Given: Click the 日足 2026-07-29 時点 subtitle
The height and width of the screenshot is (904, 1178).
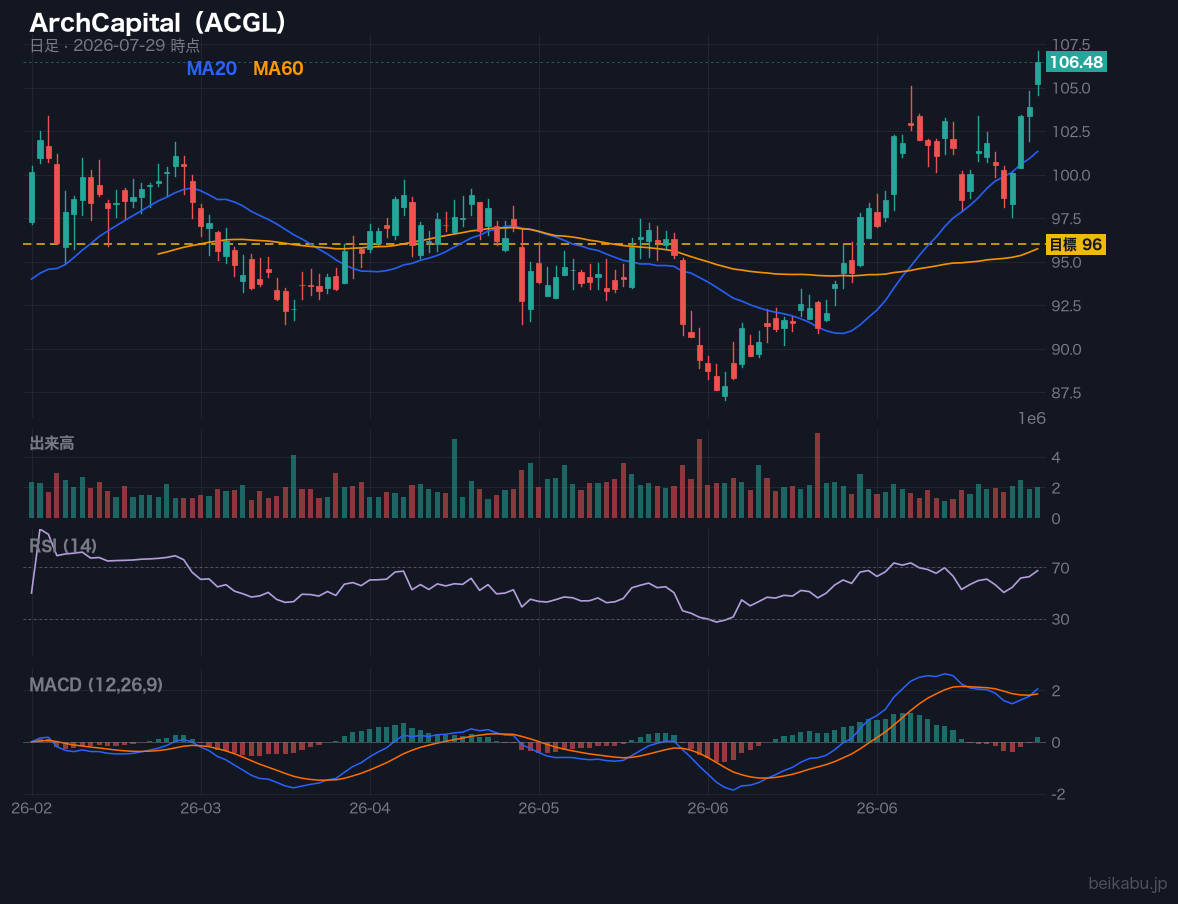Looking at the screenshot, I should 115,45.
